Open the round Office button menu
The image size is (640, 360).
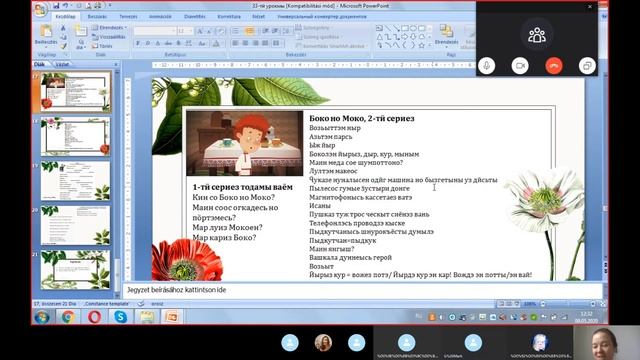point(40,10)
